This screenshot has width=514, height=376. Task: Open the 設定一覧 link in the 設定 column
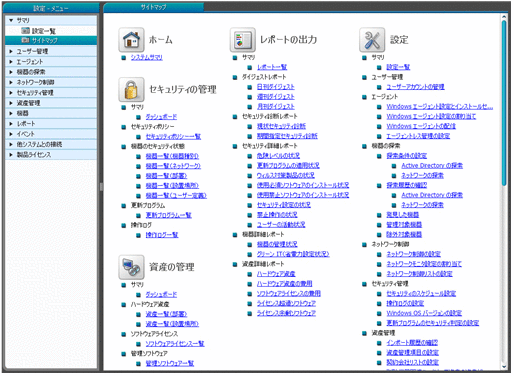[398, 67]
